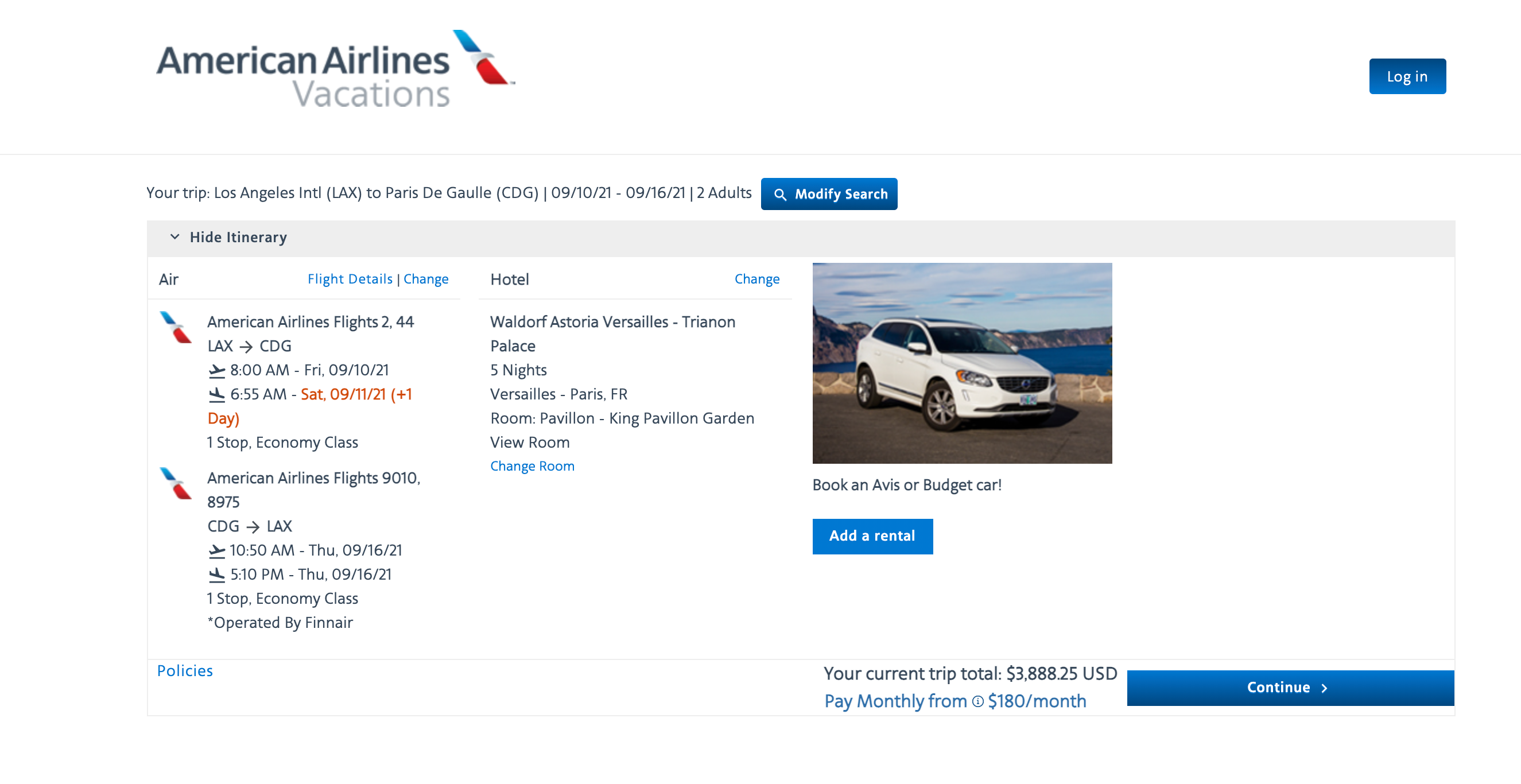Click the American Airlines Vacations logo
The height and width of the screenshot is (784, 1521).
click(335, 69)
